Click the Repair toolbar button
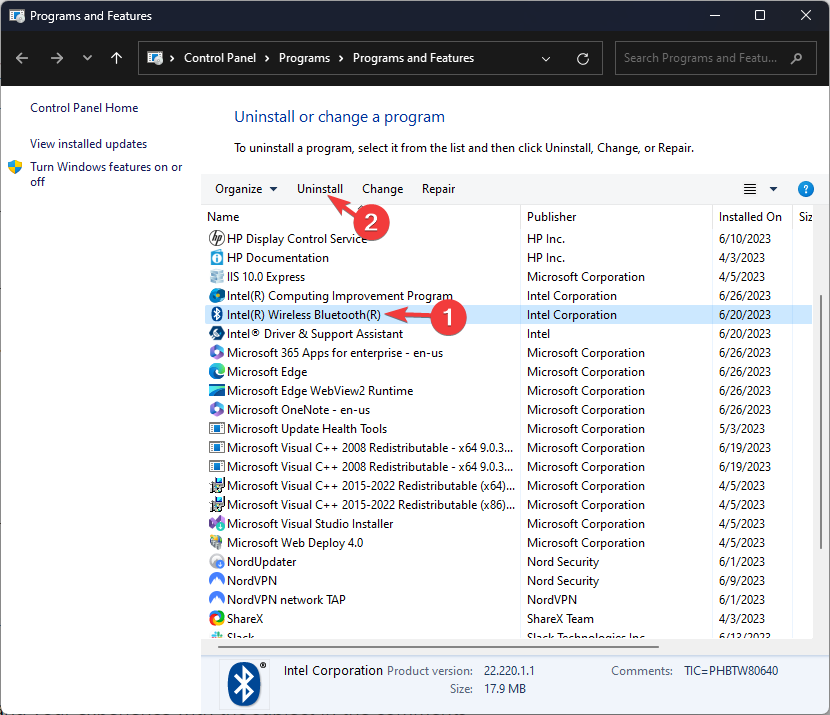830x715 pixels. [x=438, y=189]
